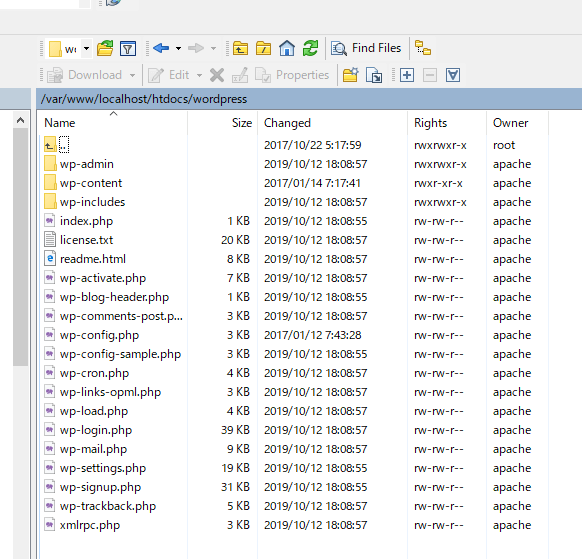Viewport: 582px width, 559px height.
Task: Click the wp-config.php date 2017/01/12 7:43:28
Action: tap(313, 335)
